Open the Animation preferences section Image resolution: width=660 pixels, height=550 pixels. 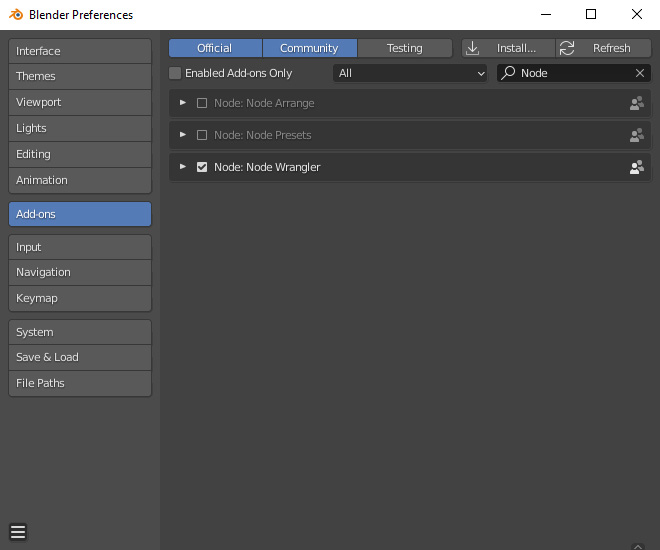coord(80,181)
